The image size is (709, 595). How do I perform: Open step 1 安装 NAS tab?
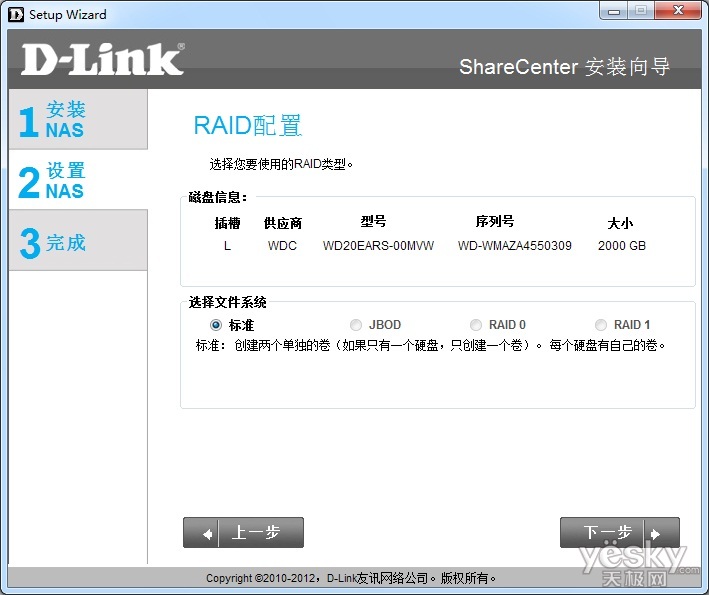tap(78, 119)
